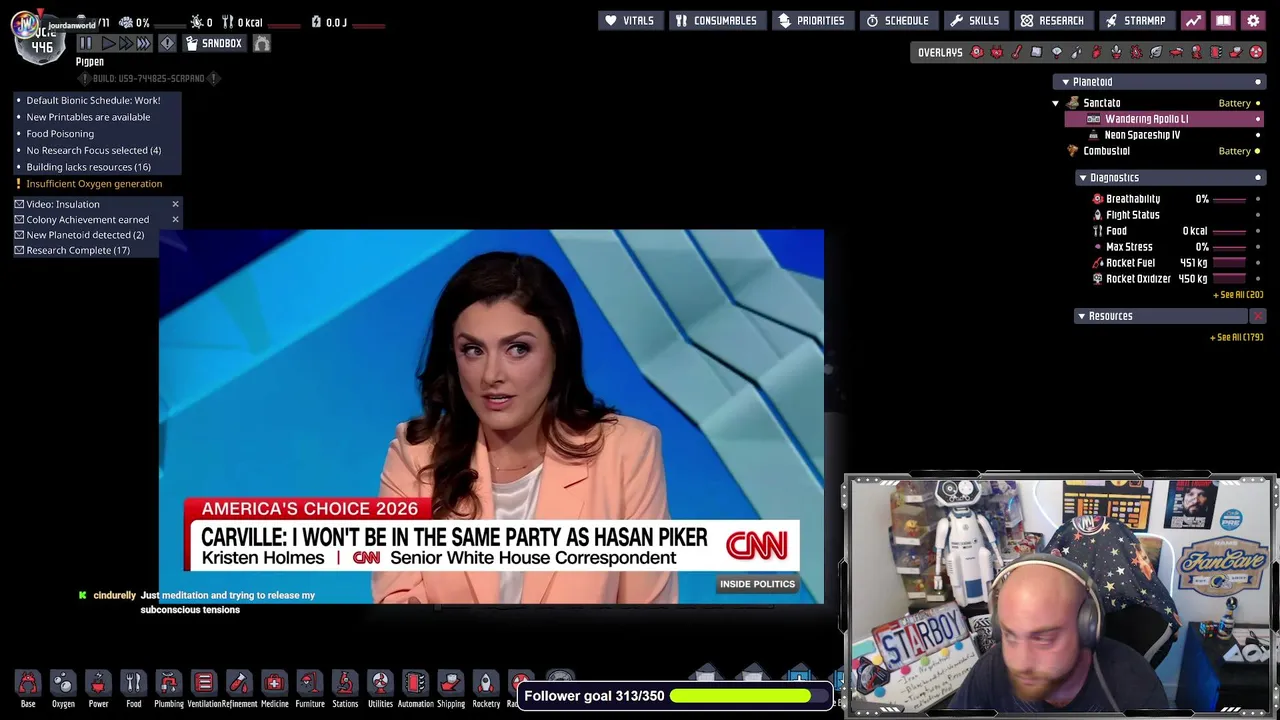Expand resources with See All (179)
Viewport: 1280px width, 720px height.
(1237, 337)
